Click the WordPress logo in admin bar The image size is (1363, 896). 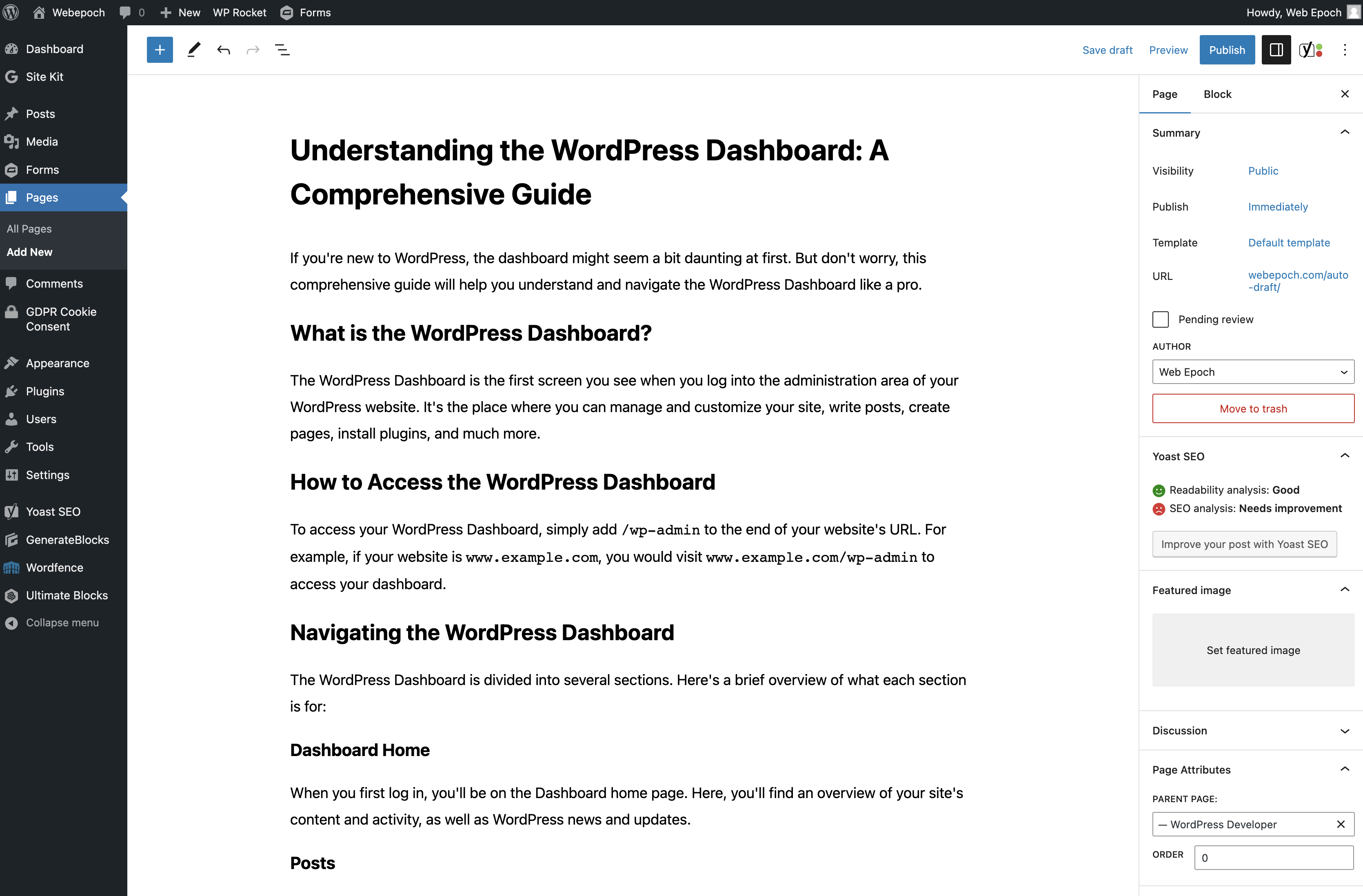point(11,12)
